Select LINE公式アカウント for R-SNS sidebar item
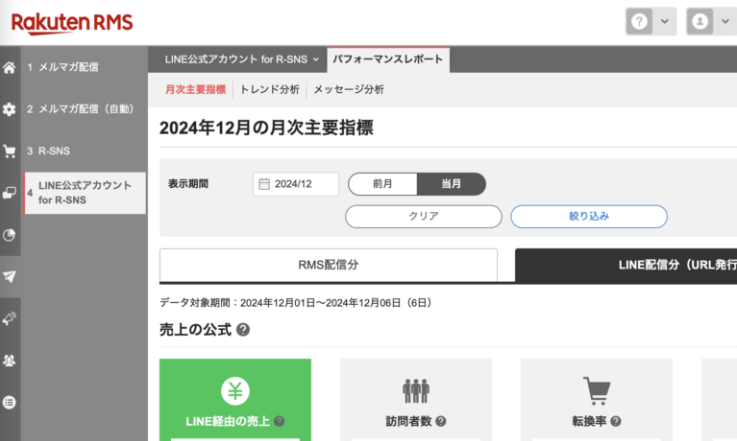 coord(85,193)
